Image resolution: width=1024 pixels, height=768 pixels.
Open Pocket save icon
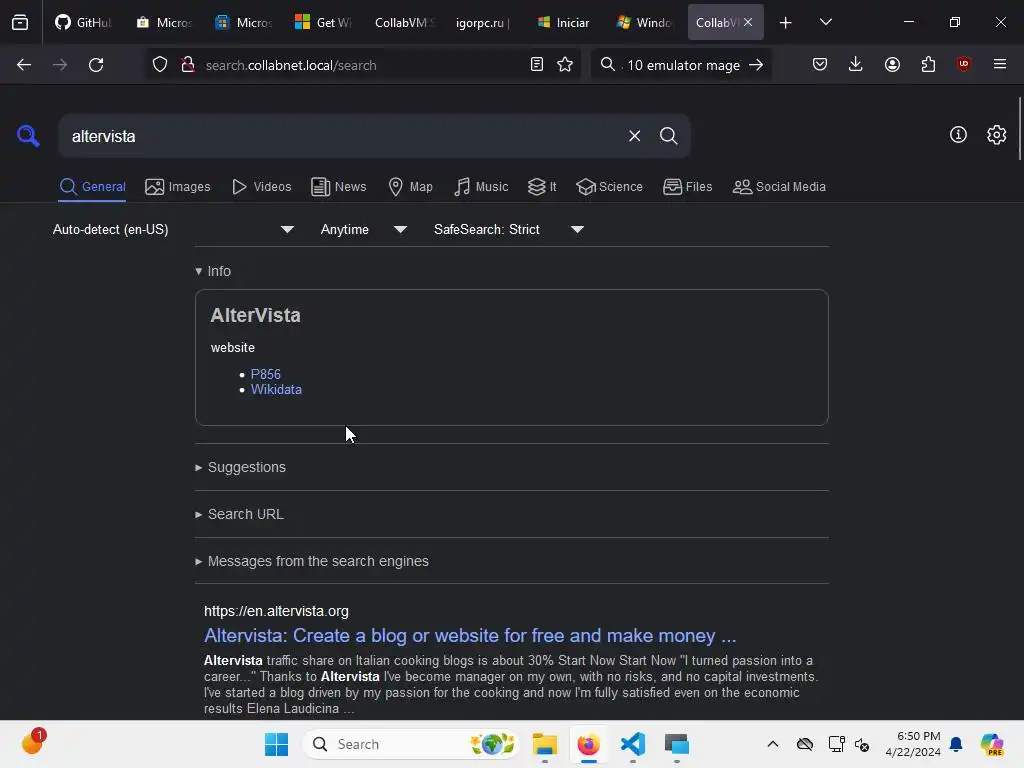(820, 65)
